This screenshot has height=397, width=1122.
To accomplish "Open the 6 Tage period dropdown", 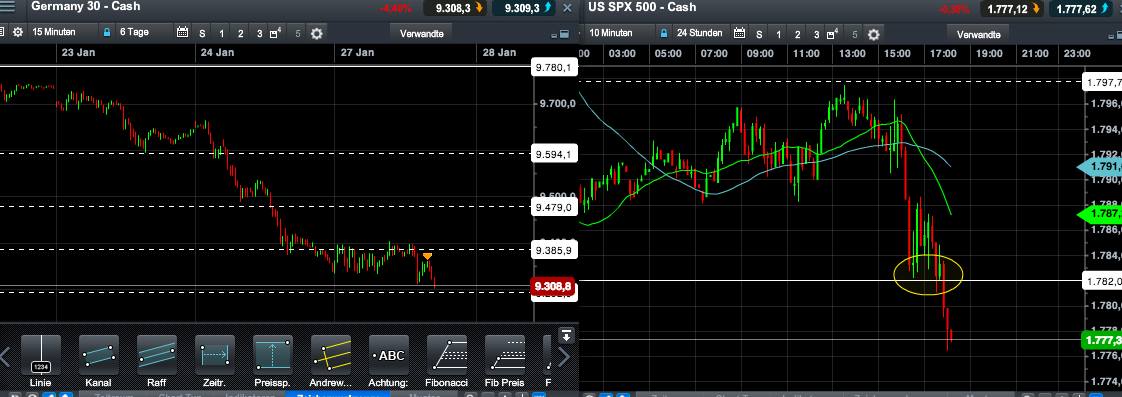I will point(145,33).
